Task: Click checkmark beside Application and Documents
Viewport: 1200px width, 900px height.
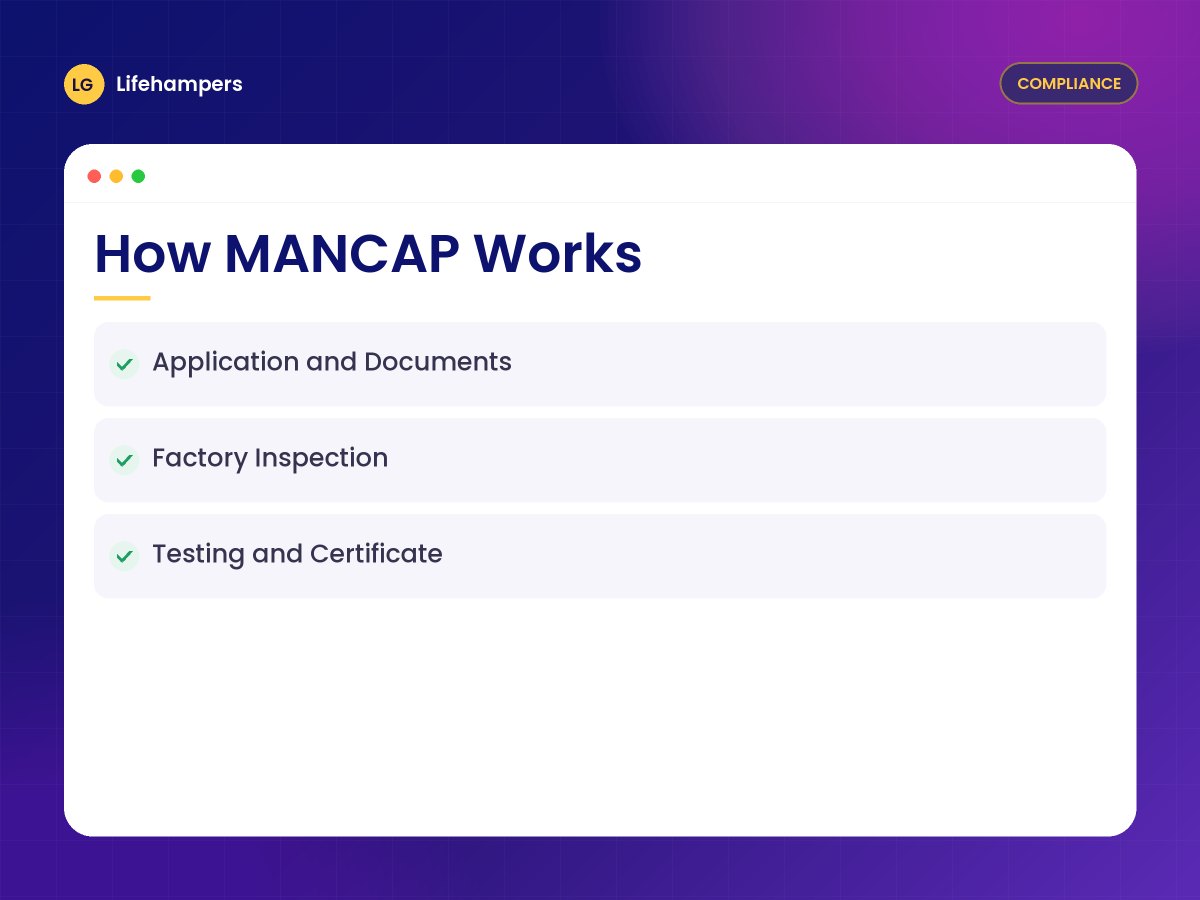Action: click(124, 364)
